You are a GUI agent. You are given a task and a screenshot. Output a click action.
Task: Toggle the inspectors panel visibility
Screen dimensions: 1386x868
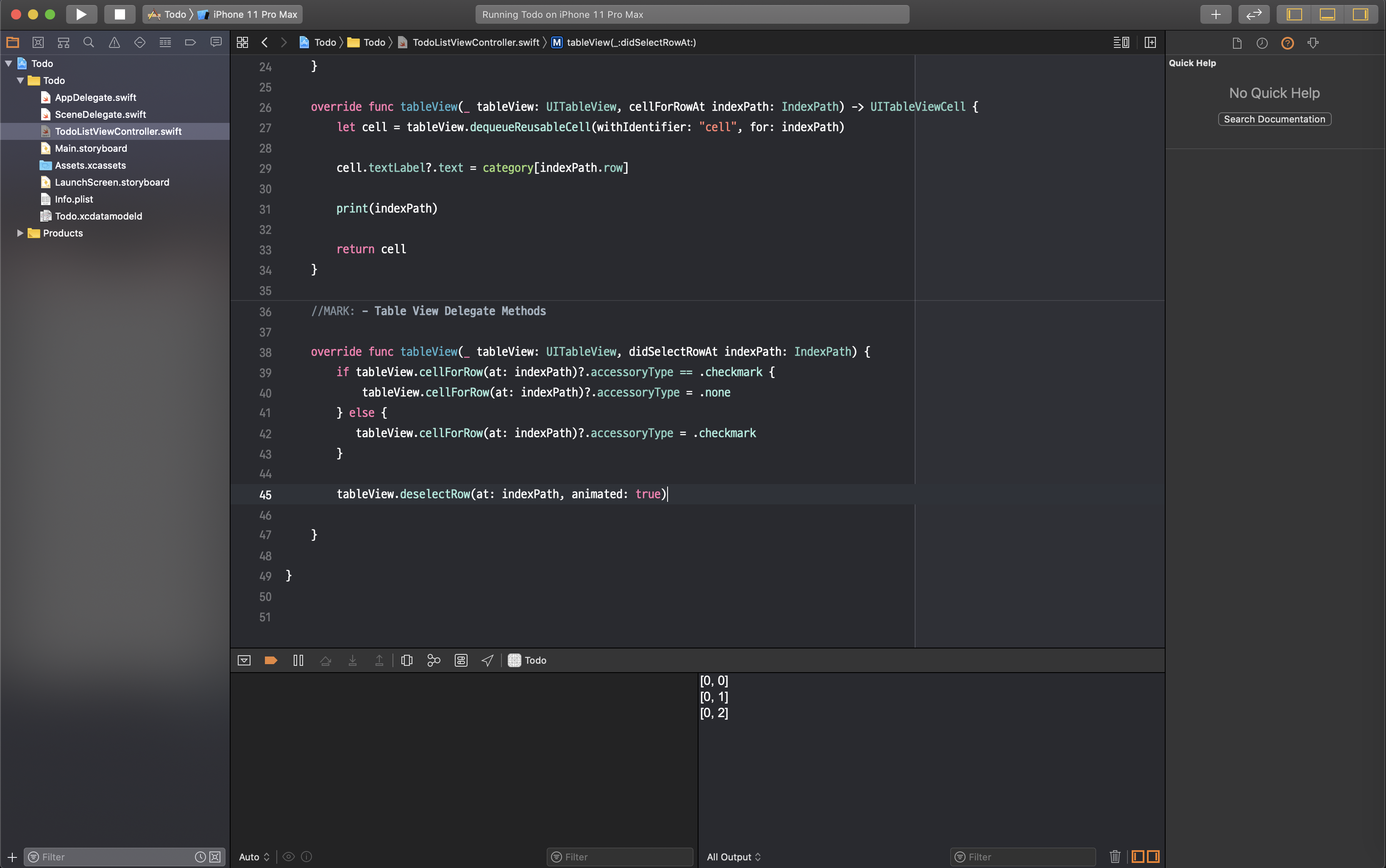click(x=1360, y=14)
